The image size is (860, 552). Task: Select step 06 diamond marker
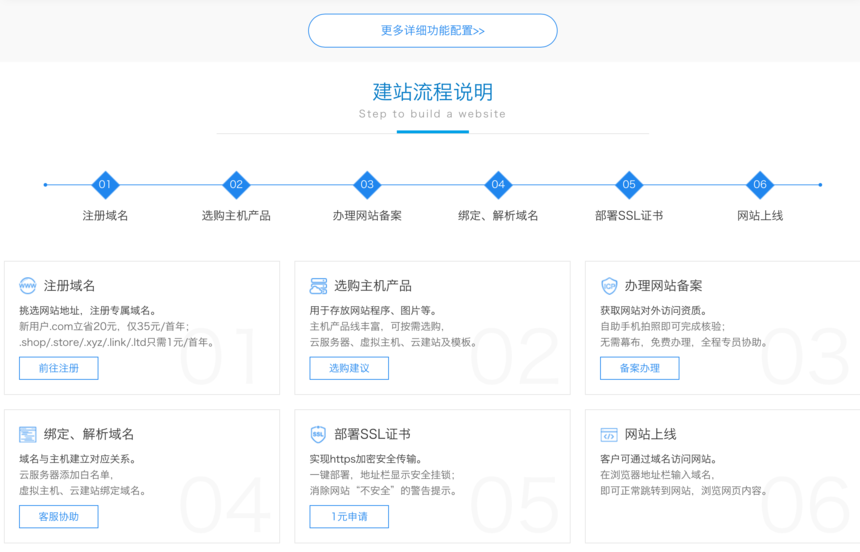click(760, 184)
